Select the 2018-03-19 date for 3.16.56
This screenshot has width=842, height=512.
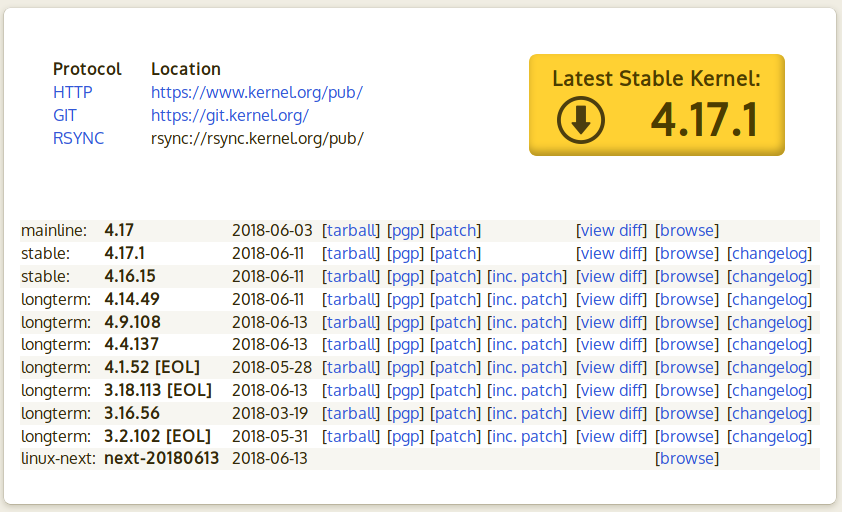click(x=270, y=414)
